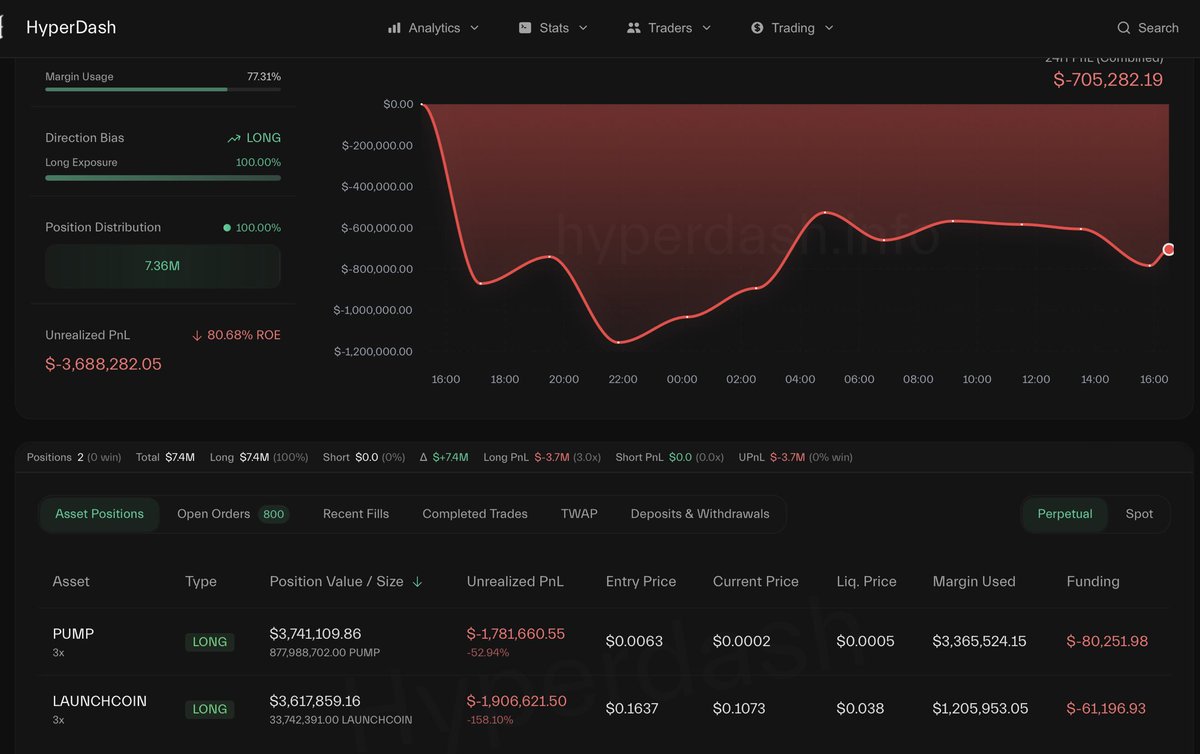Switch to the Completed Trades tab

coord(475,514)
